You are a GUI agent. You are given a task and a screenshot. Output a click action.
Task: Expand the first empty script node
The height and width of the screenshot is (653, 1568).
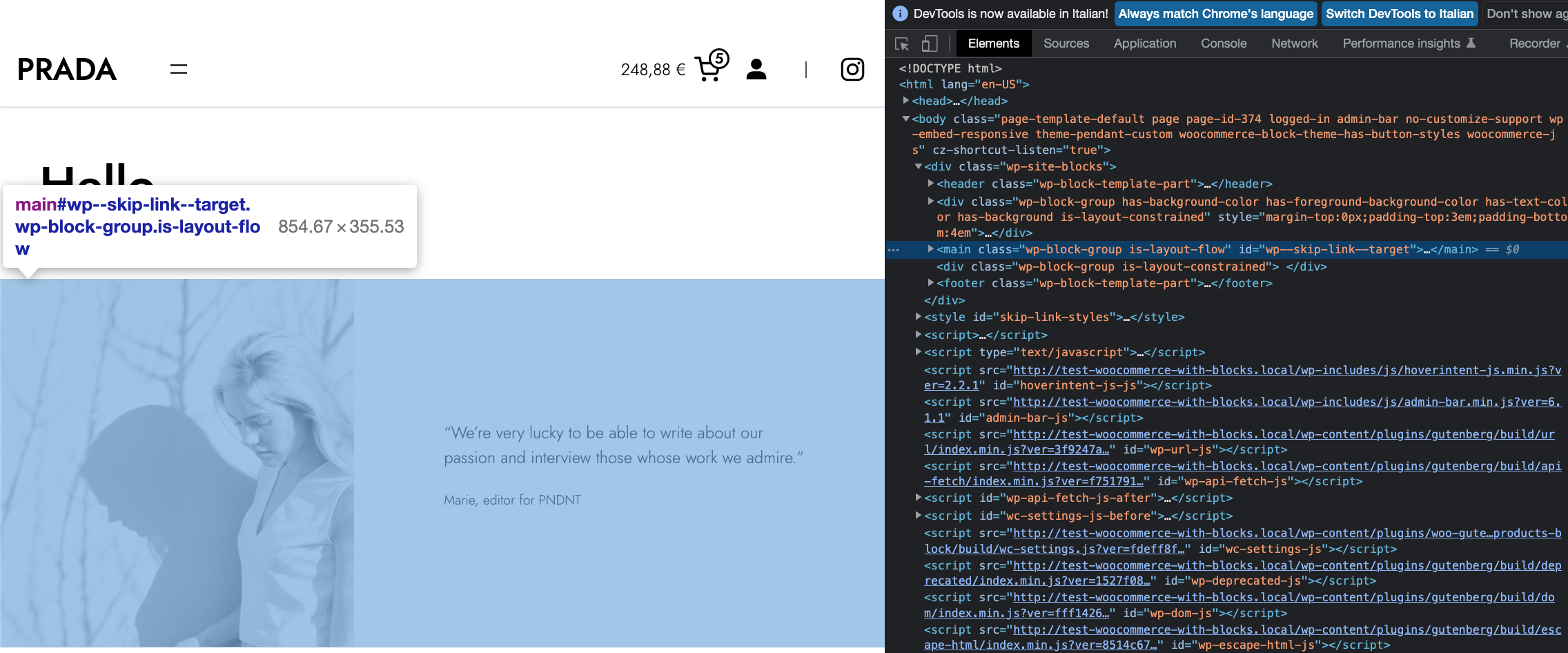coord(918,335)
